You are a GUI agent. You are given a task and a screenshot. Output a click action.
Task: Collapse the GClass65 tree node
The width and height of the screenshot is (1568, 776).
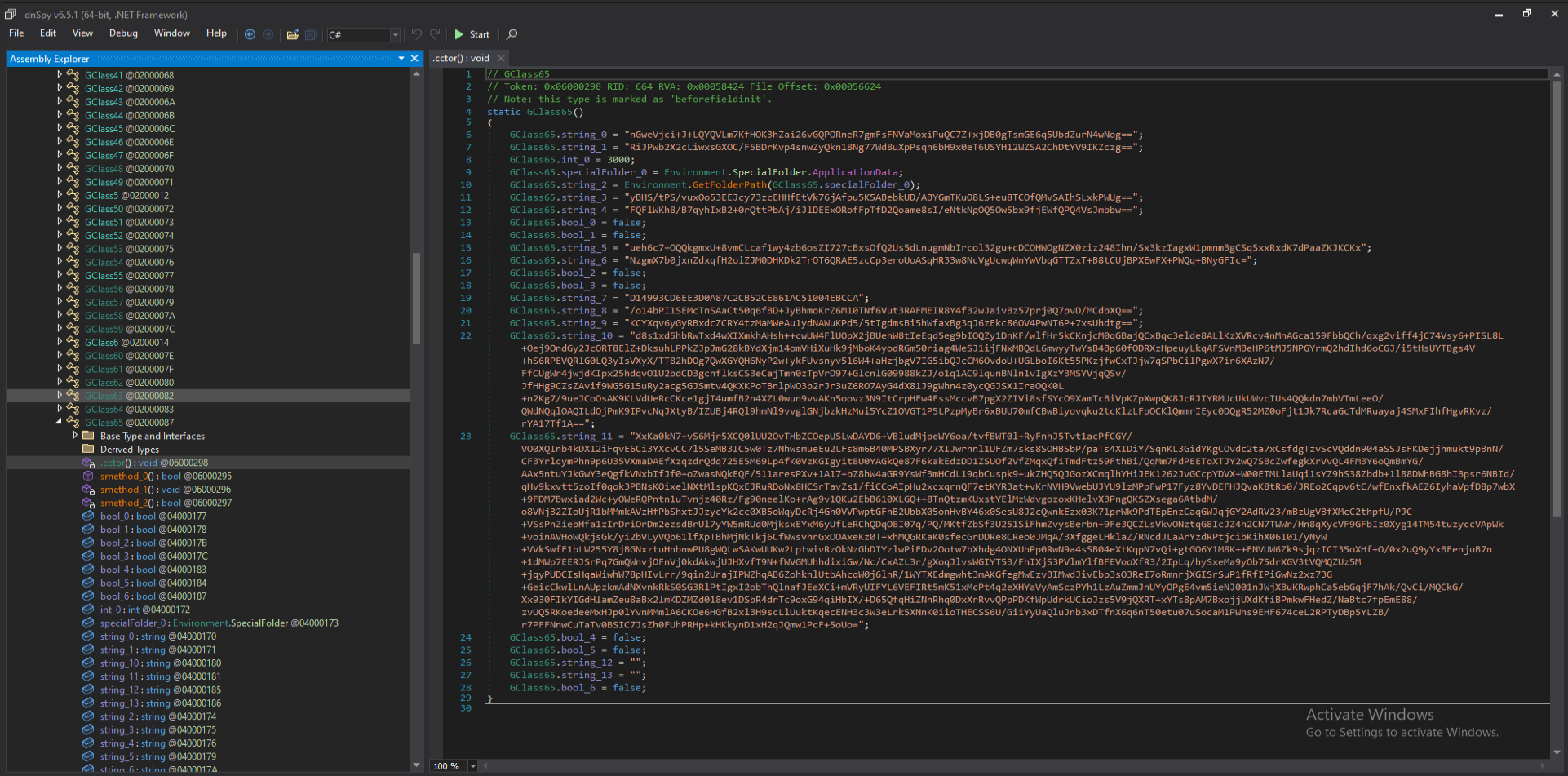point(59,422)
